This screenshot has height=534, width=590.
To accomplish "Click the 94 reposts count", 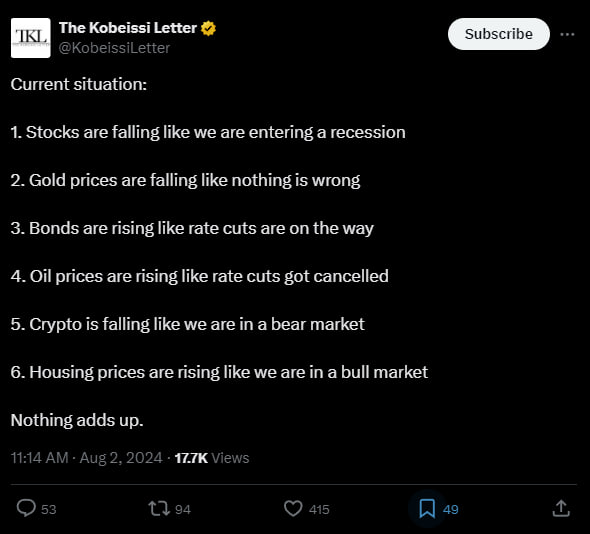I will tap(183, 510).
